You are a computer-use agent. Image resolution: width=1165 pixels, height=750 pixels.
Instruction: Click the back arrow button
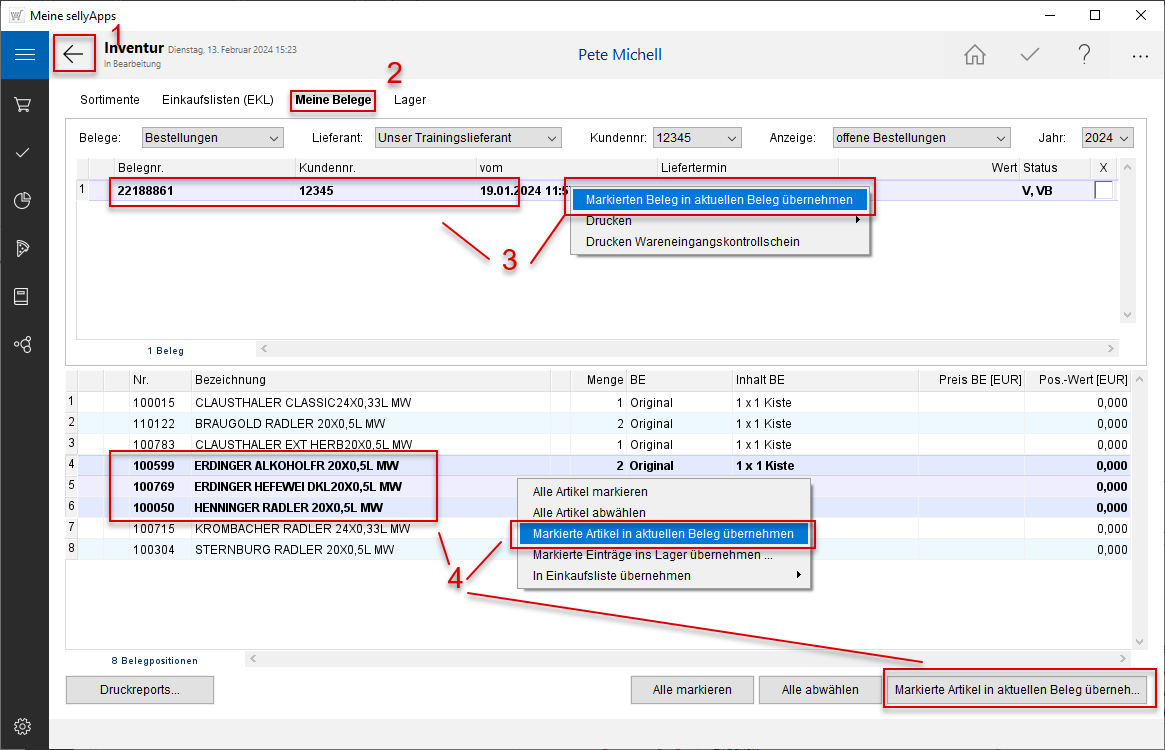pyautogui.click(x=74, y=54)
